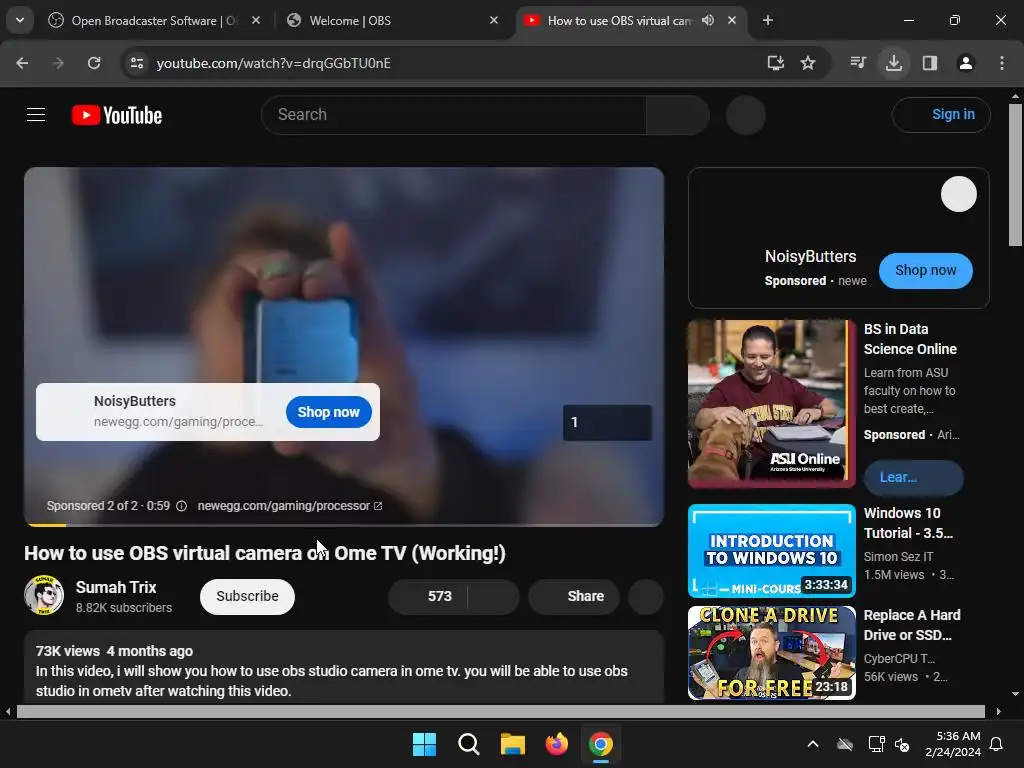Open Chrome profile icon

tap(966, 63)
